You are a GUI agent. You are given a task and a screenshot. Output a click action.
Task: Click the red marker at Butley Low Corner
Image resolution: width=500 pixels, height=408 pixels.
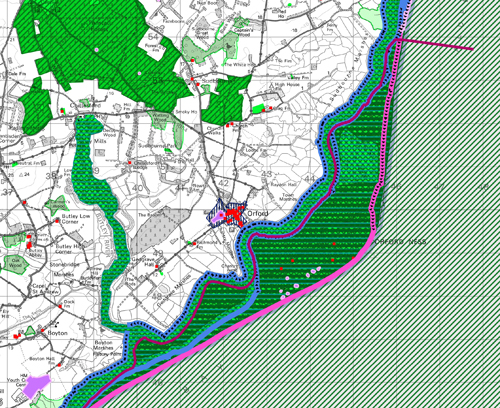click(x=57, y=221)
